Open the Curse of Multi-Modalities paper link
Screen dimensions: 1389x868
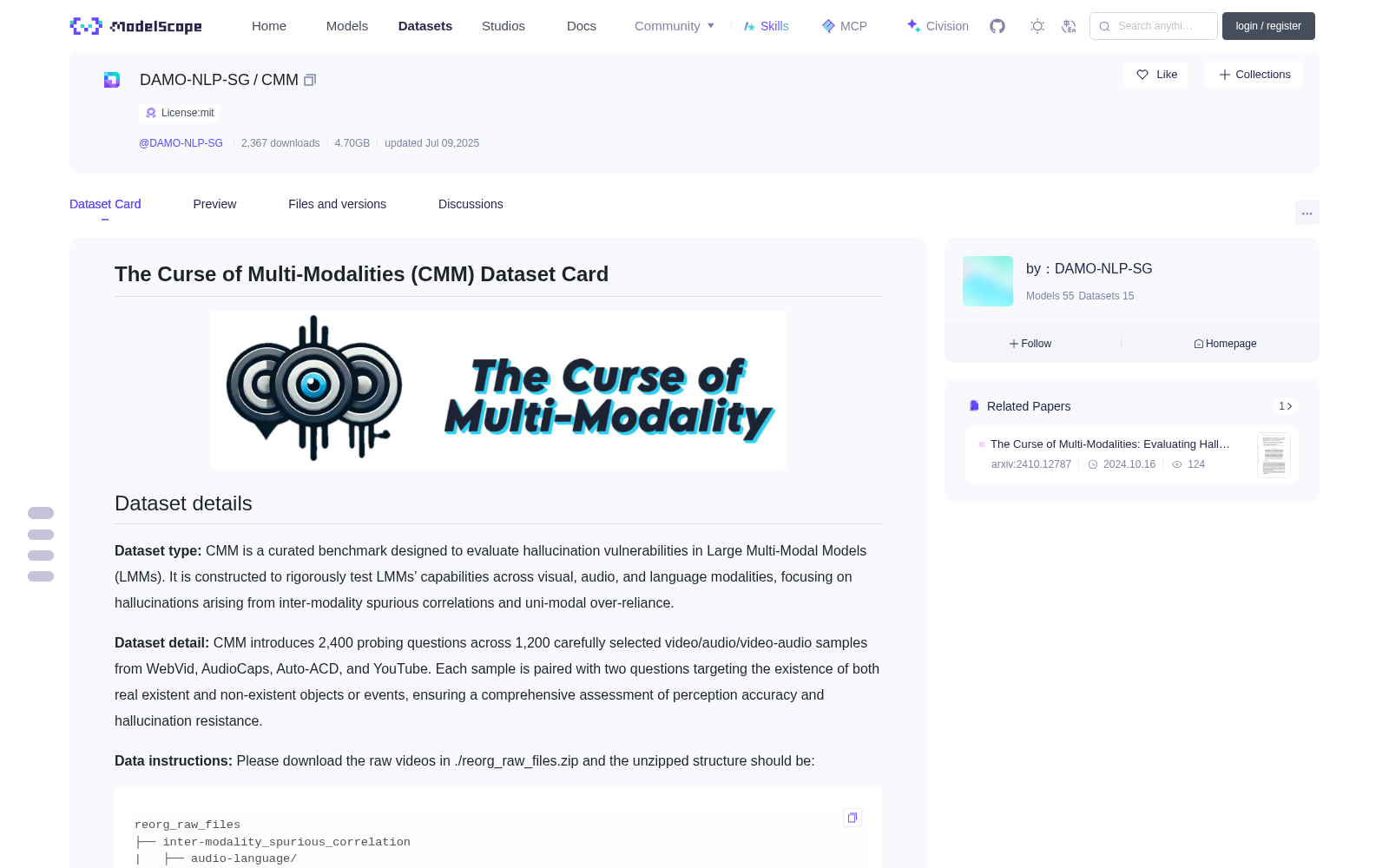point(1110,444)
